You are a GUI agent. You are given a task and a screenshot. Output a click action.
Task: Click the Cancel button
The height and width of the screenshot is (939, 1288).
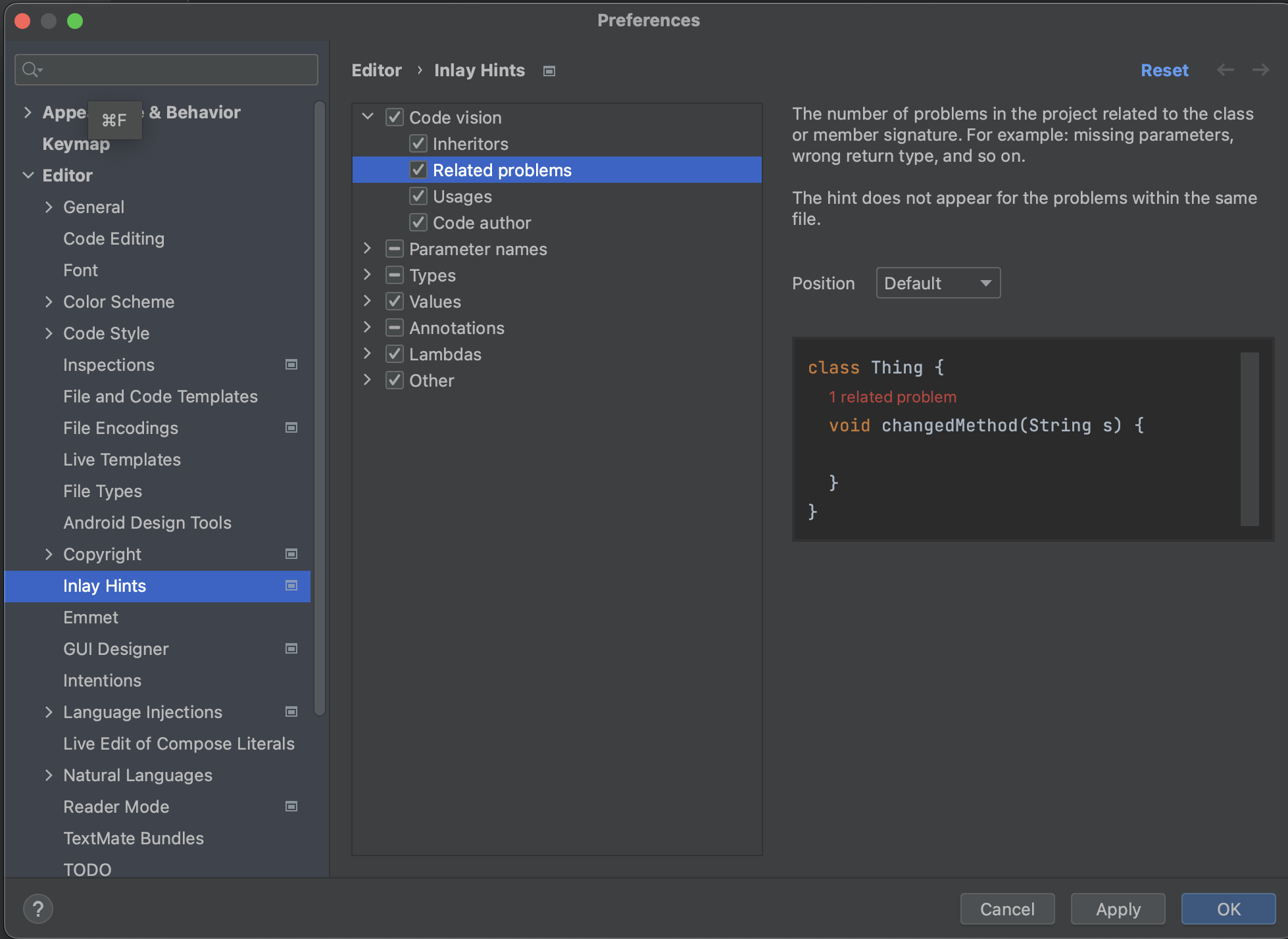coord(1007,909)
